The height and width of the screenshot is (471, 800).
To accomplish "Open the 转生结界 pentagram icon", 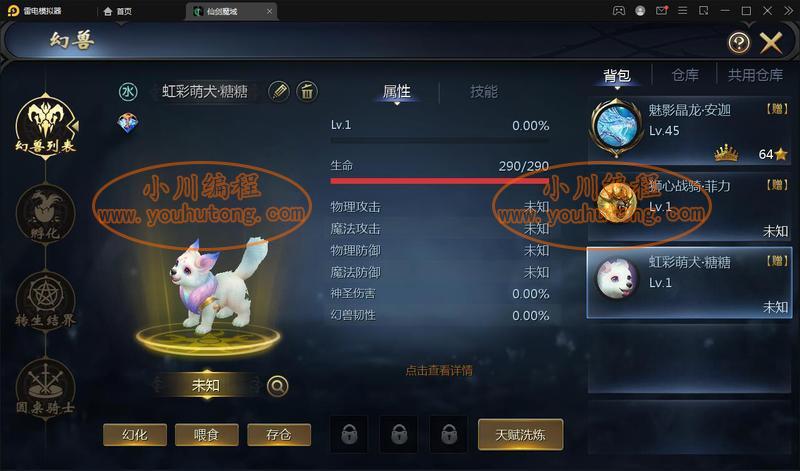I will pyautogui.click(x=45, y=300).
